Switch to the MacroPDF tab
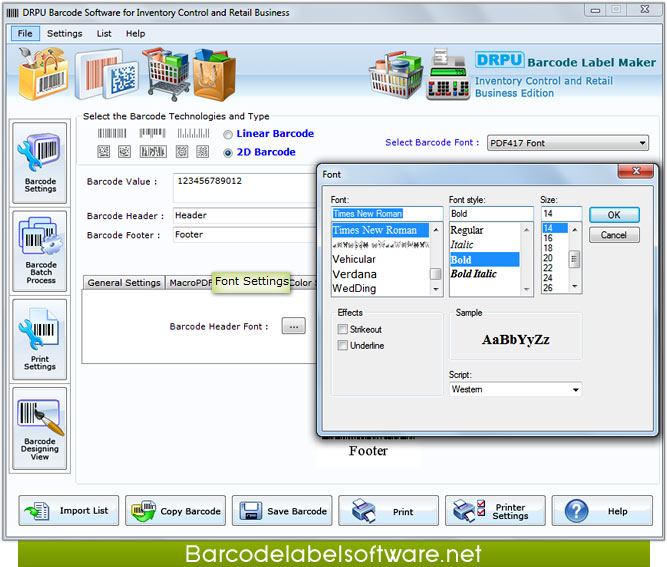This screenshot has height=567, width=667. [190, 282]
